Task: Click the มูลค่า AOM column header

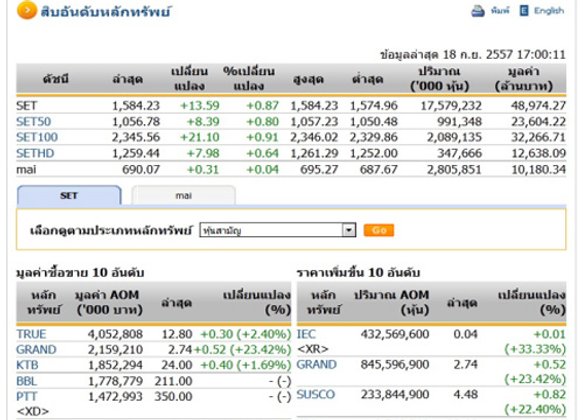Action: pyautogui.click(x=109, y=303)
